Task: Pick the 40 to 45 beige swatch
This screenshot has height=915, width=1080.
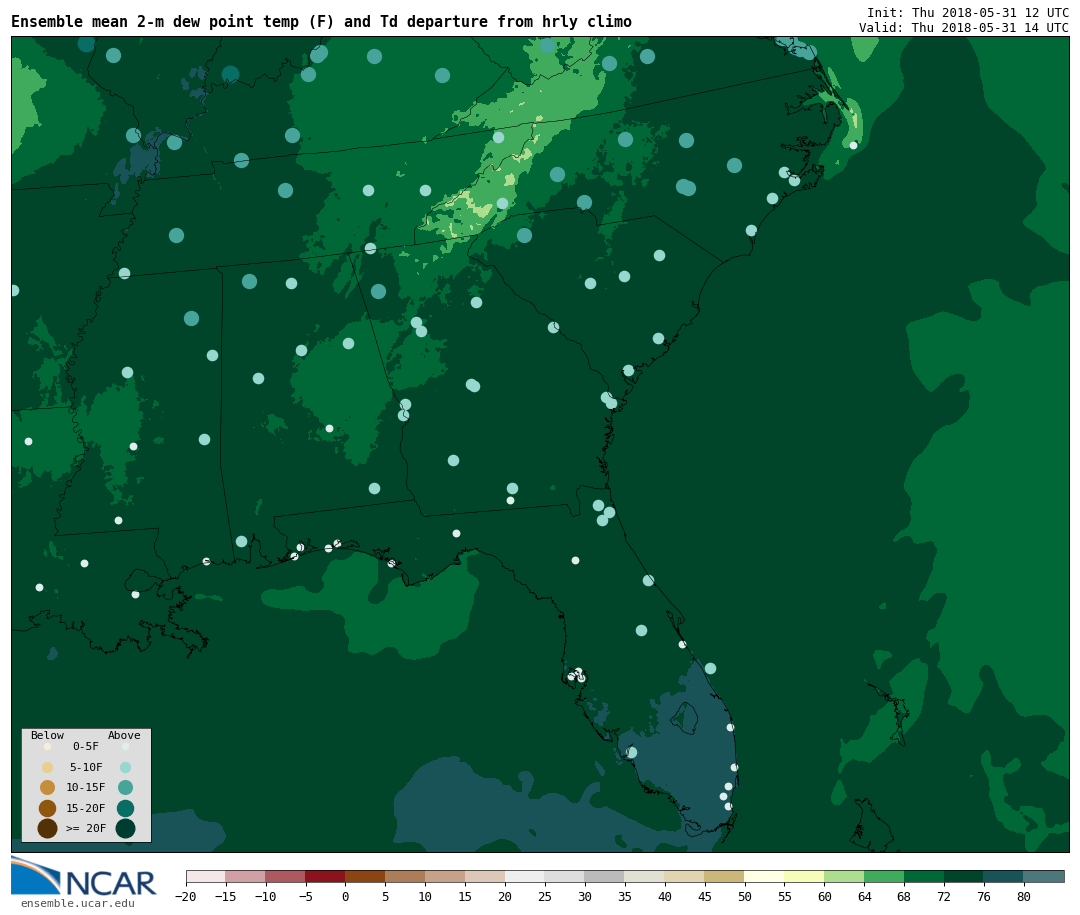Action: coord(685,876)
